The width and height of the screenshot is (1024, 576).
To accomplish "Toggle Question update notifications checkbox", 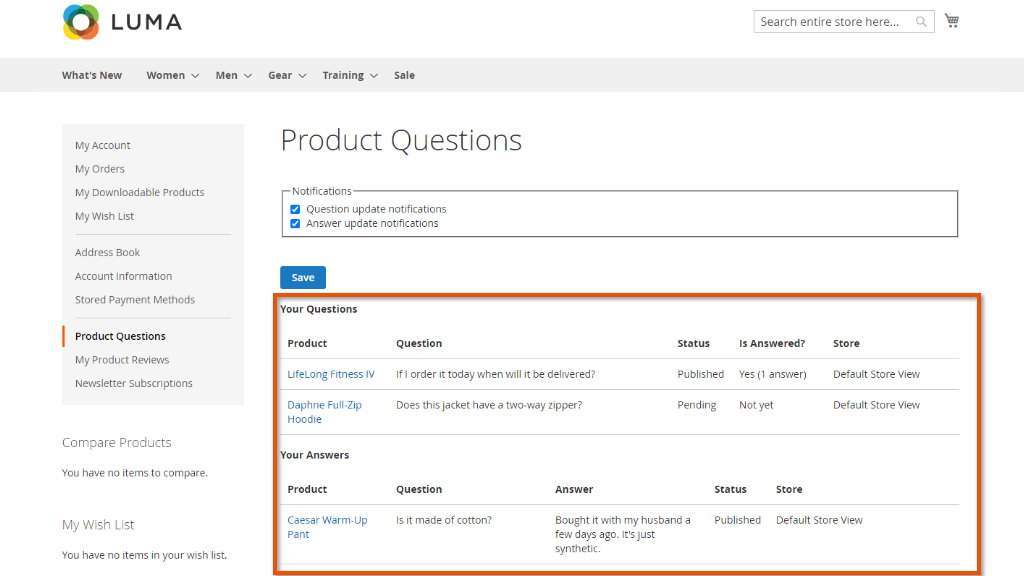I will (295, 209).
